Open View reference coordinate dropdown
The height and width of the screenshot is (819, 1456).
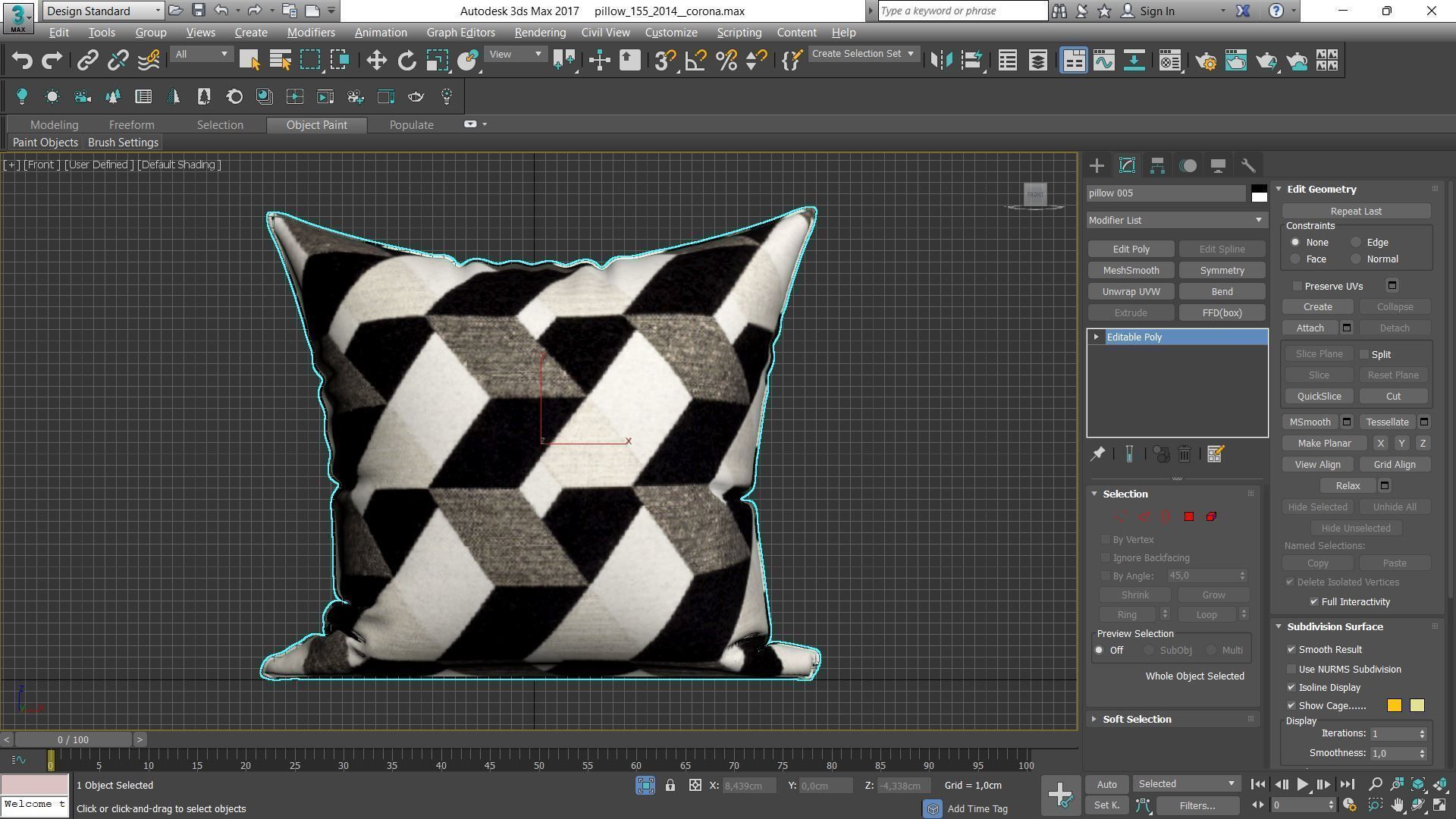[516, 54]
